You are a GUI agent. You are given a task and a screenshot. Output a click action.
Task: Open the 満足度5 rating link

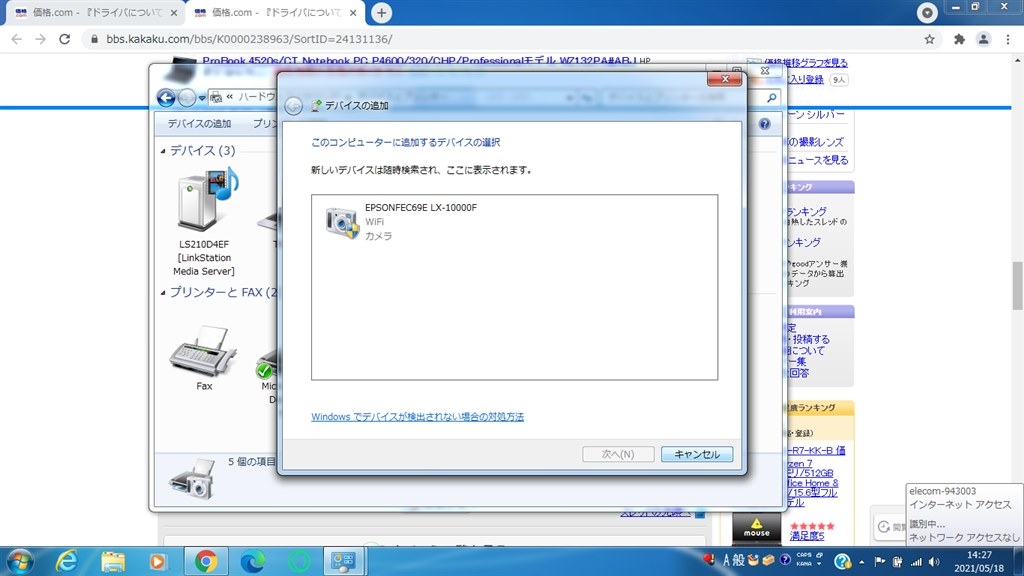(x=807, y=536)
